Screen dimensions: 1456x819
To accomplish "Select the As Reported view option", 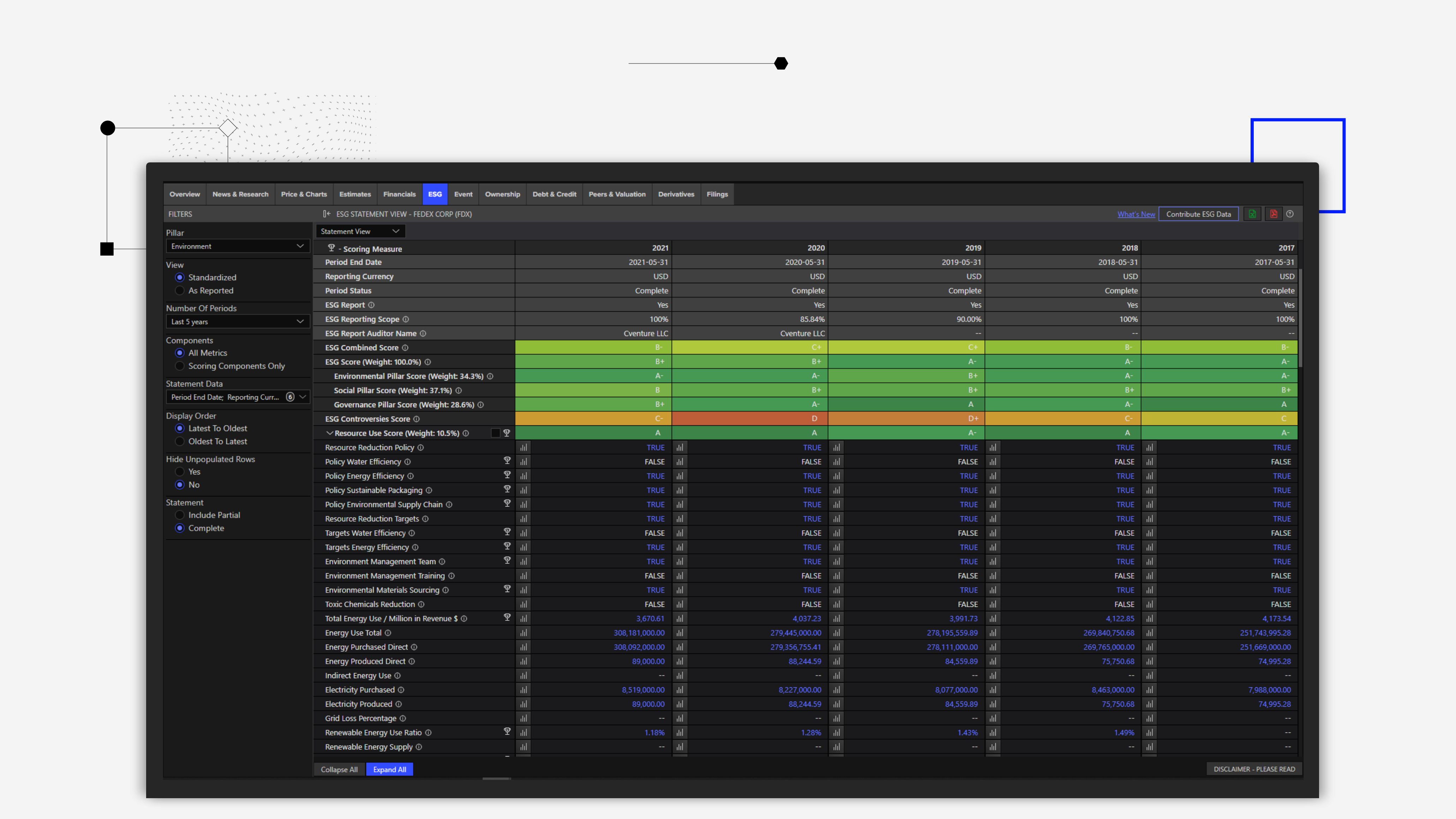I will [180, 291].
